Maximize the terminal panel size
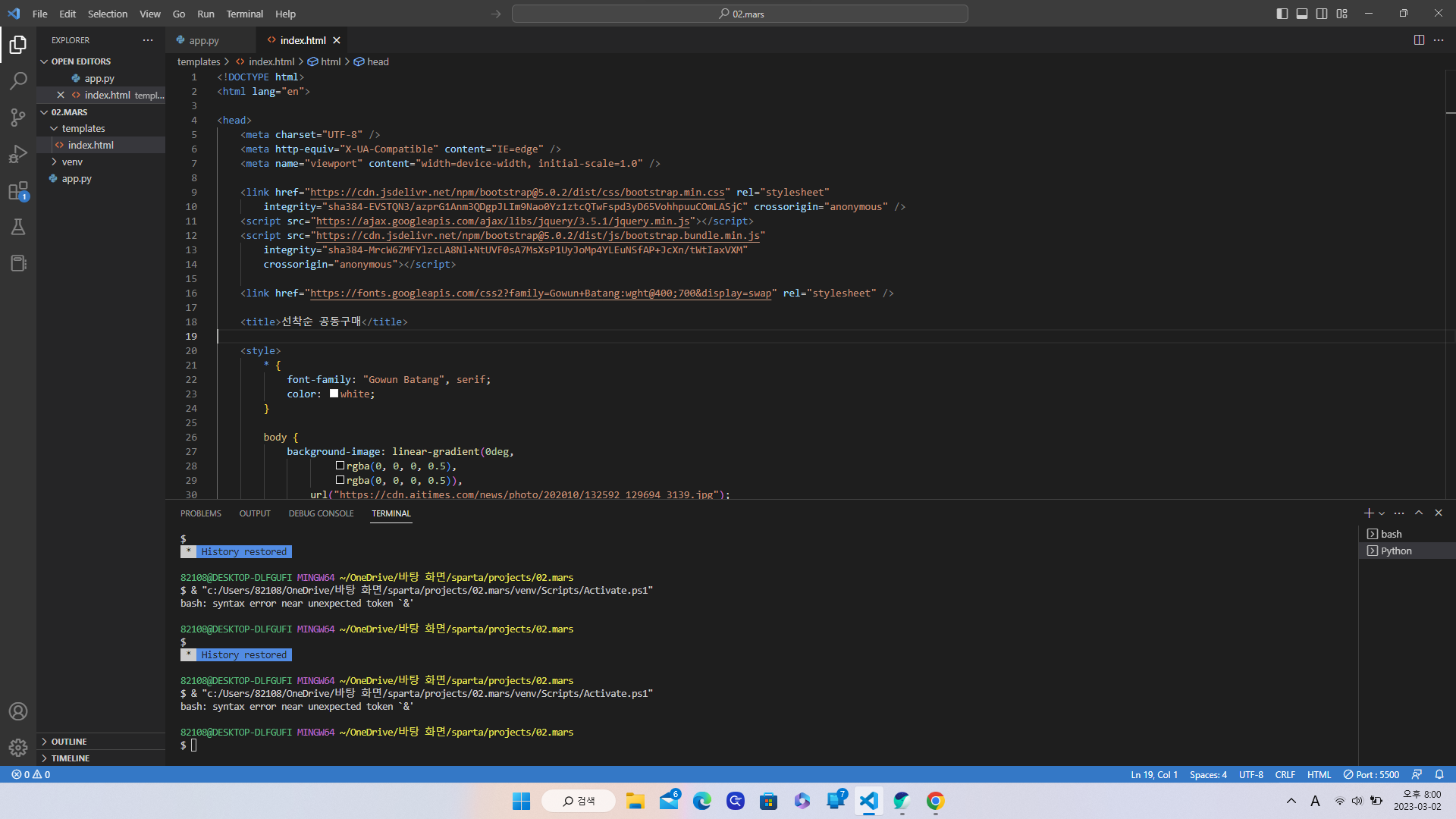The width and height of the screenshot is (1456, 819). click(x=1419, y=513)
